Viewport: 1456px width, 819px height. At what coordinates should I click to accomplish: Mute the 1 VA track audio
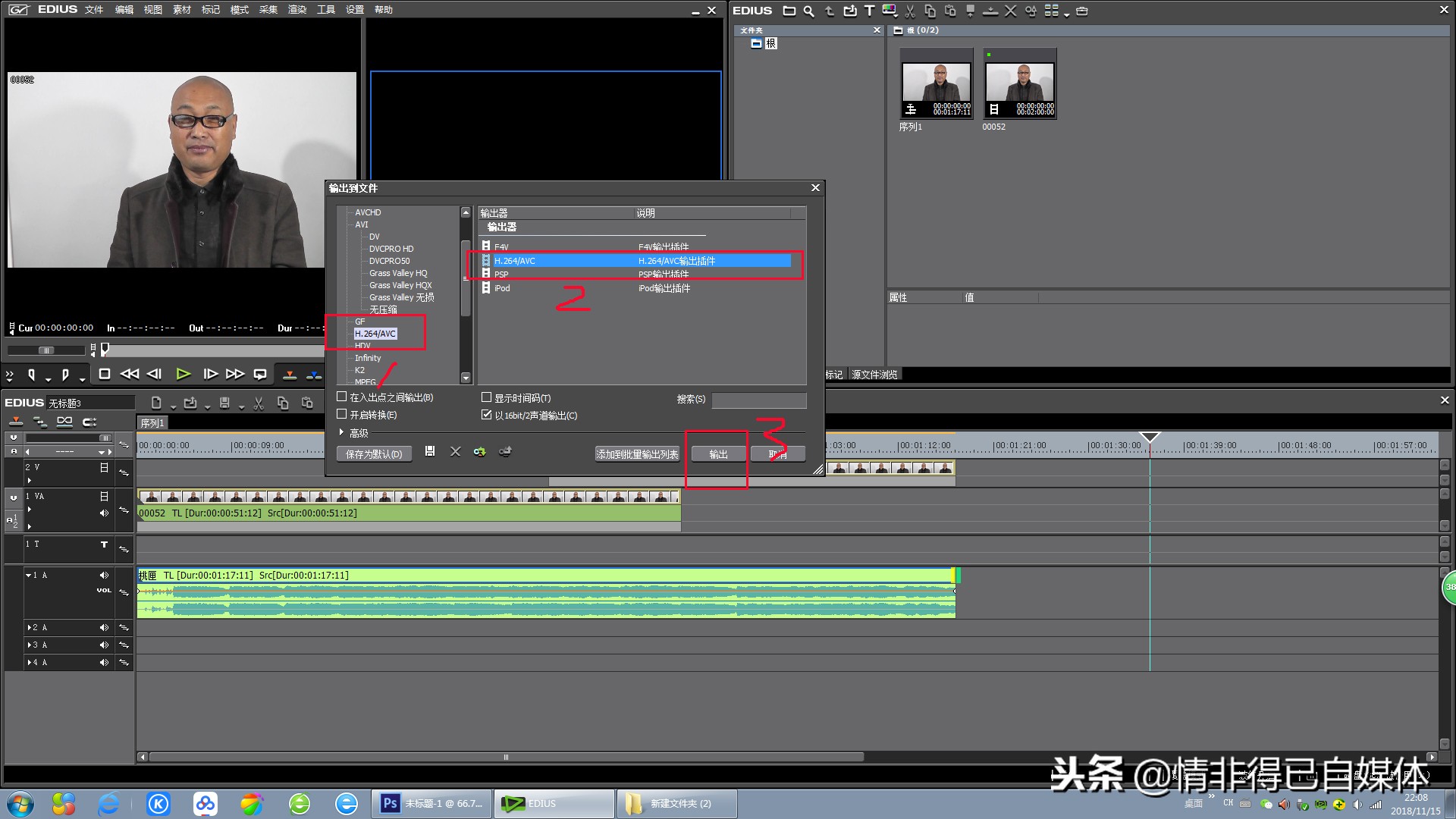(104, 513)
